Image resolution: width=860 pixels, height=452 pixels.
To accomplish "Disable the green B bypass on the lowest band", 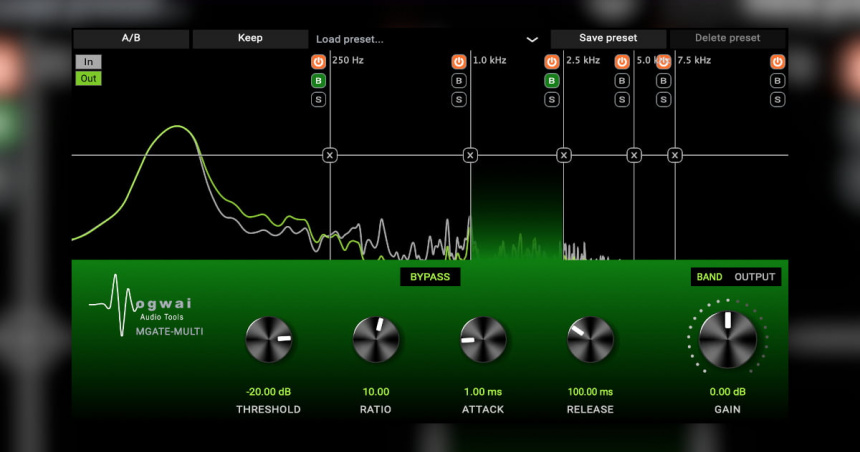I will [318, 81].
